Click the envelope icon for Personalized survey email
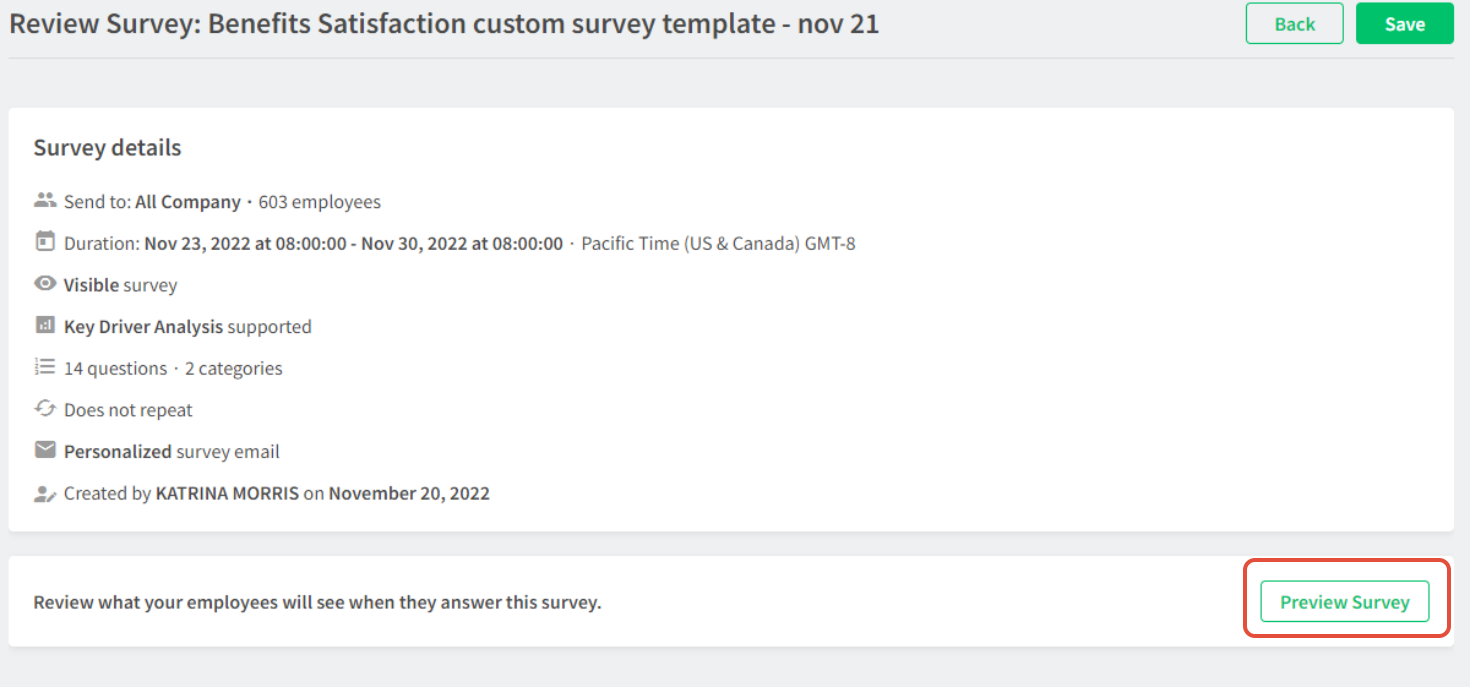 point(45,450)
